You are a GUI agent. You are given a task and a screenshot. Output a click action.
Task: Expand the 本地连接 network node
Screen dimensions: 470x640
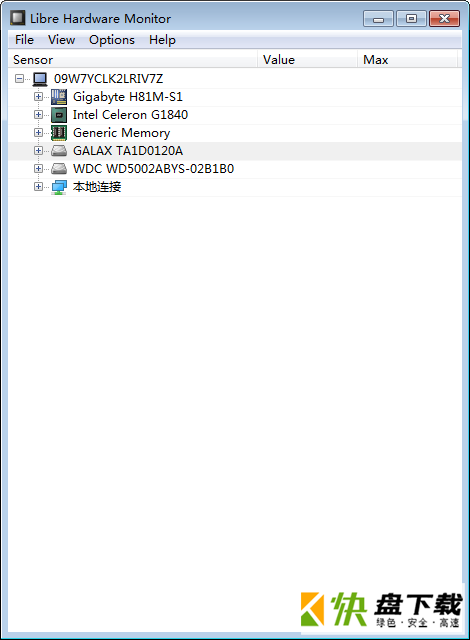pyautogui.click(x=38, y=187)
